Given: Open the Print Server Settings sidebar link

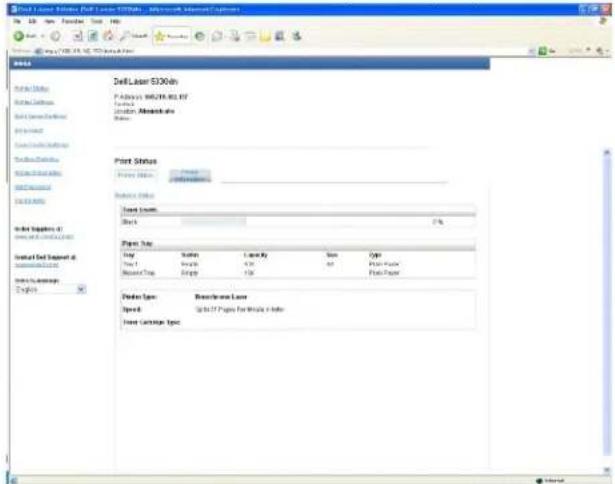Looking at the screenshot, I should tap(40, 116).
